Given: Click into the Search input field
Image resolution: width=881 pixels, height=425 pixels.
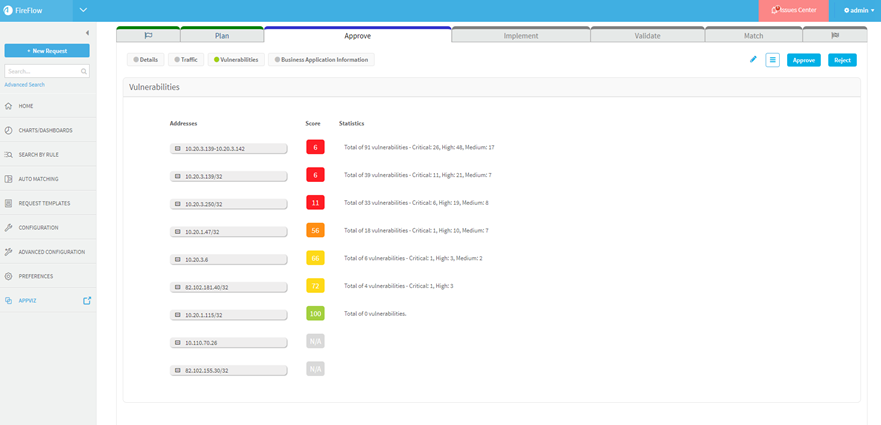Looking at the screenshot, I should pos(42,71).
